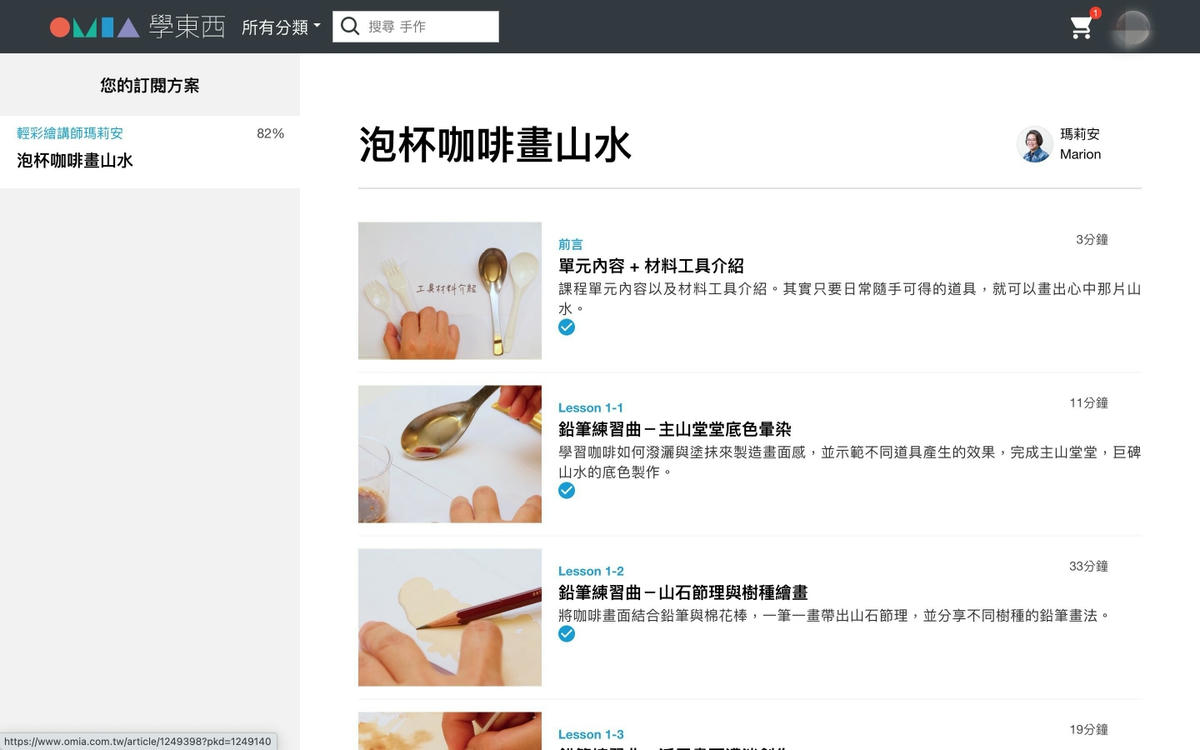Open lesson 鉛筆練習曲－山石節理與樹種繪畫

point(683,593)
